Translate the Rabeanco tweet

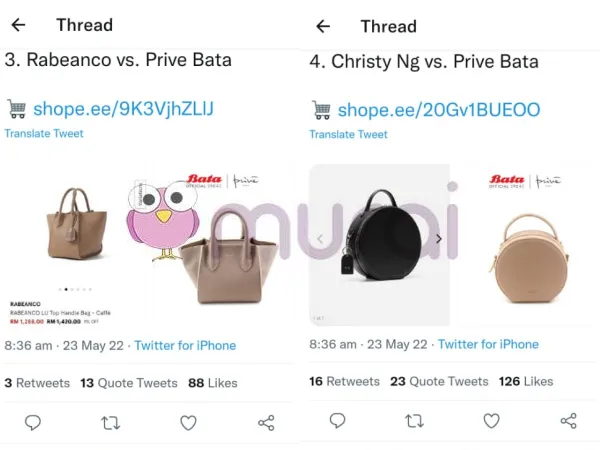coord(44,134)
